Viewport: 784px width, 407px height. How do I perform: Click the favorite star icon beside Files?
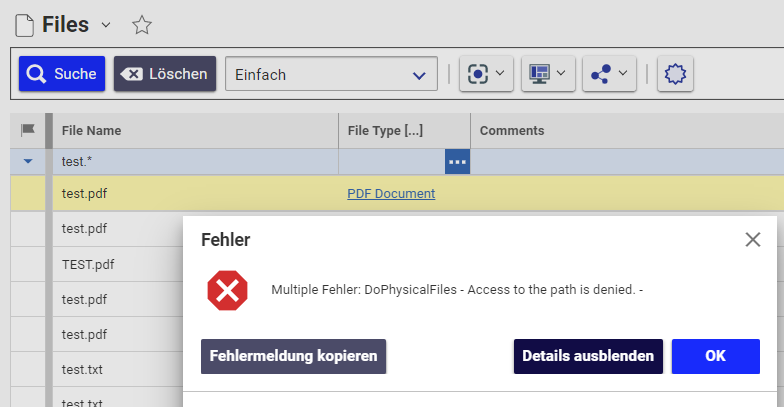click(142, 25)
